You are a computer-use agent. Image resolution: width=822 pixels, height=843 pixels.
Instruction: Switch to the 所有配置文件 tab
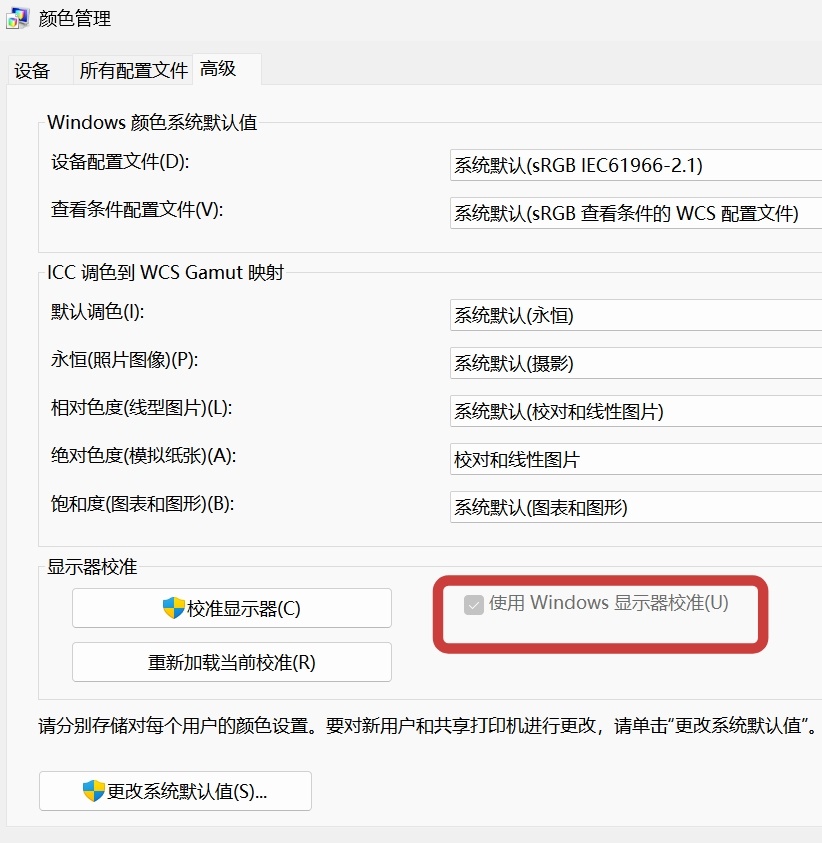(x=133, y=70)
